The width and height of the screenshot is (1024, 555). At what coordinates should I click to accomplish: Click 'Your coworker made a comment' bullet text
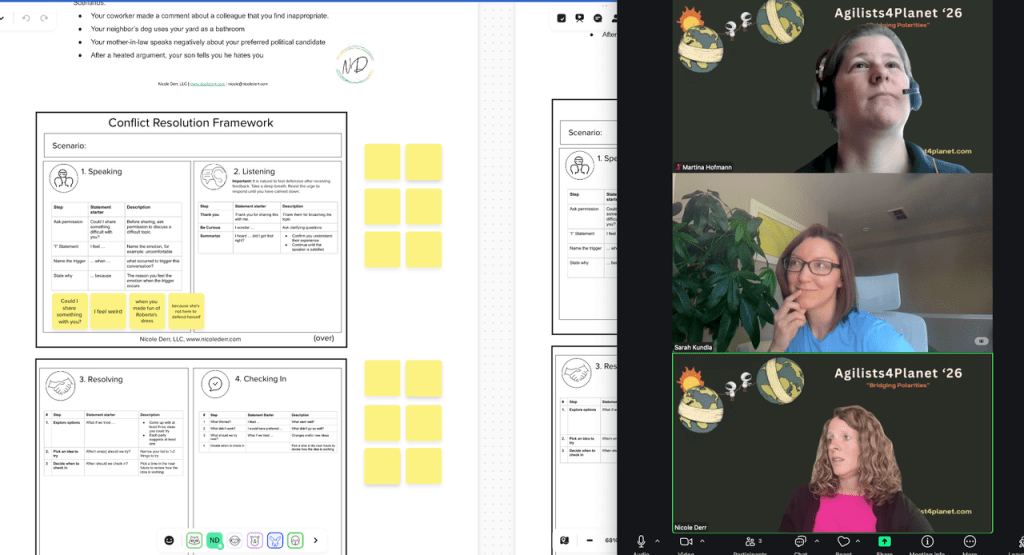tap(210, 16)
